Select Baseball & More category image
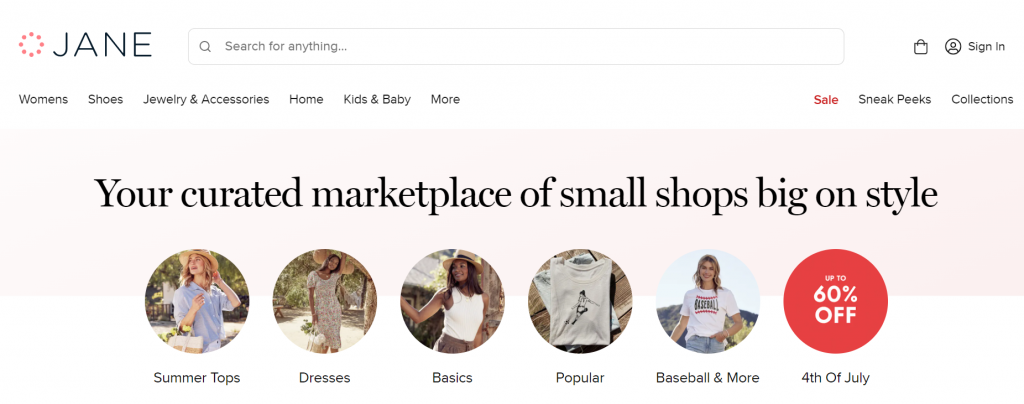Screen dimensions: 1024x404 coord(708,301)
